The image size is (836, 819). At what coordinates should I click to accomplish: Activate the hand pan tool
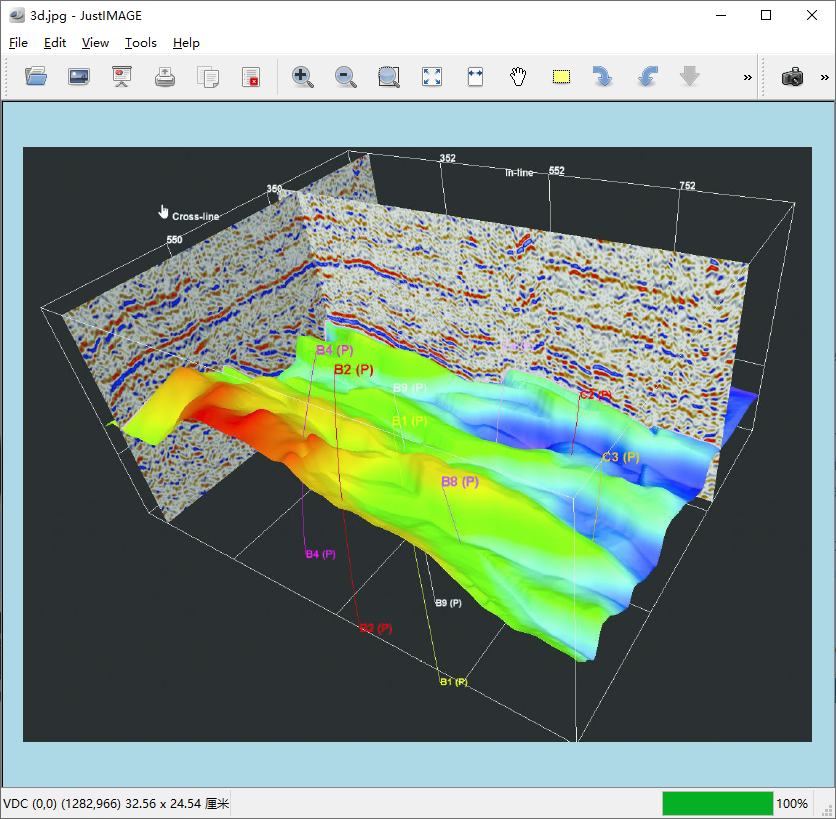(518, 77)
